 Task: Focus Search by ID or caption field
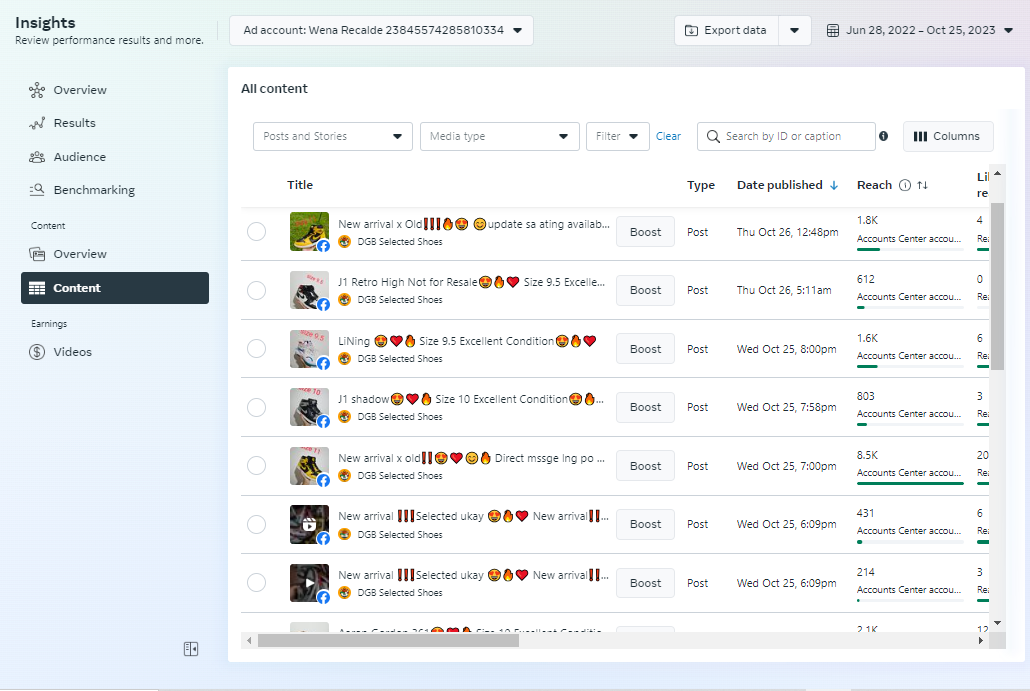pyautogui.click(x=786, y=137)
